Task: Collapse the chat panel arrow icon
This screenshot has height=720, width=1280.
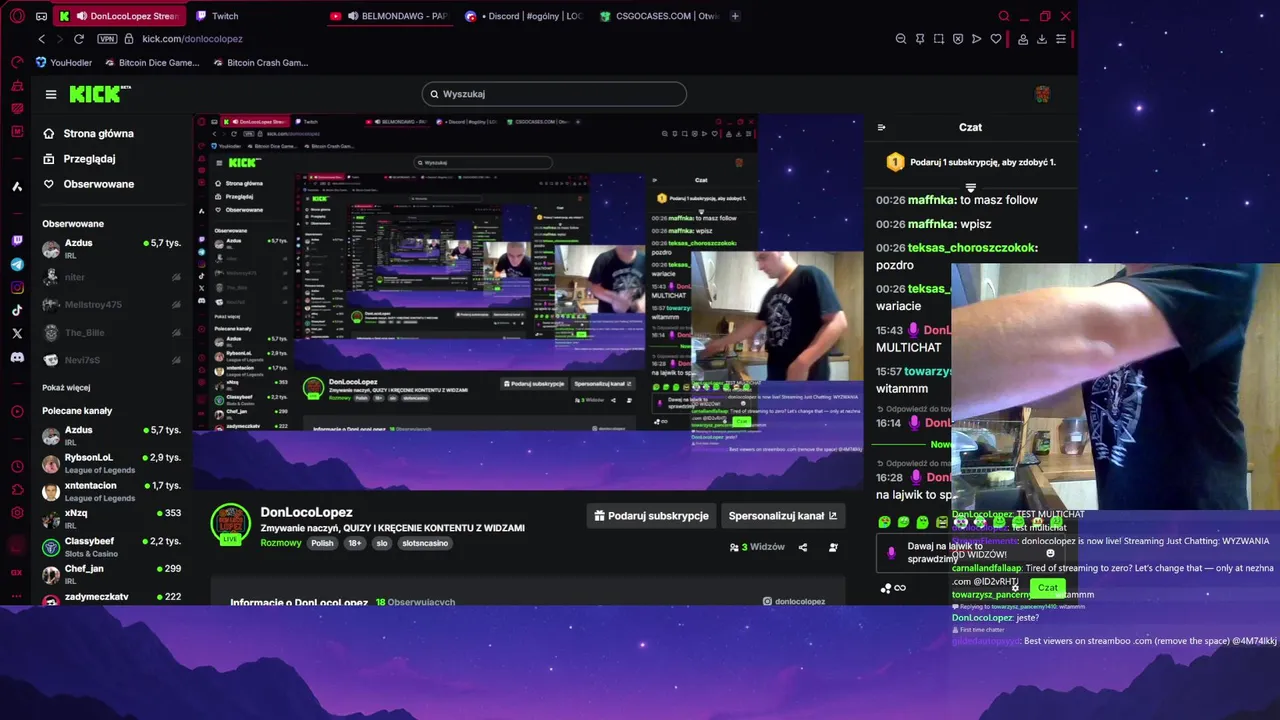Action: coord(881,127)
